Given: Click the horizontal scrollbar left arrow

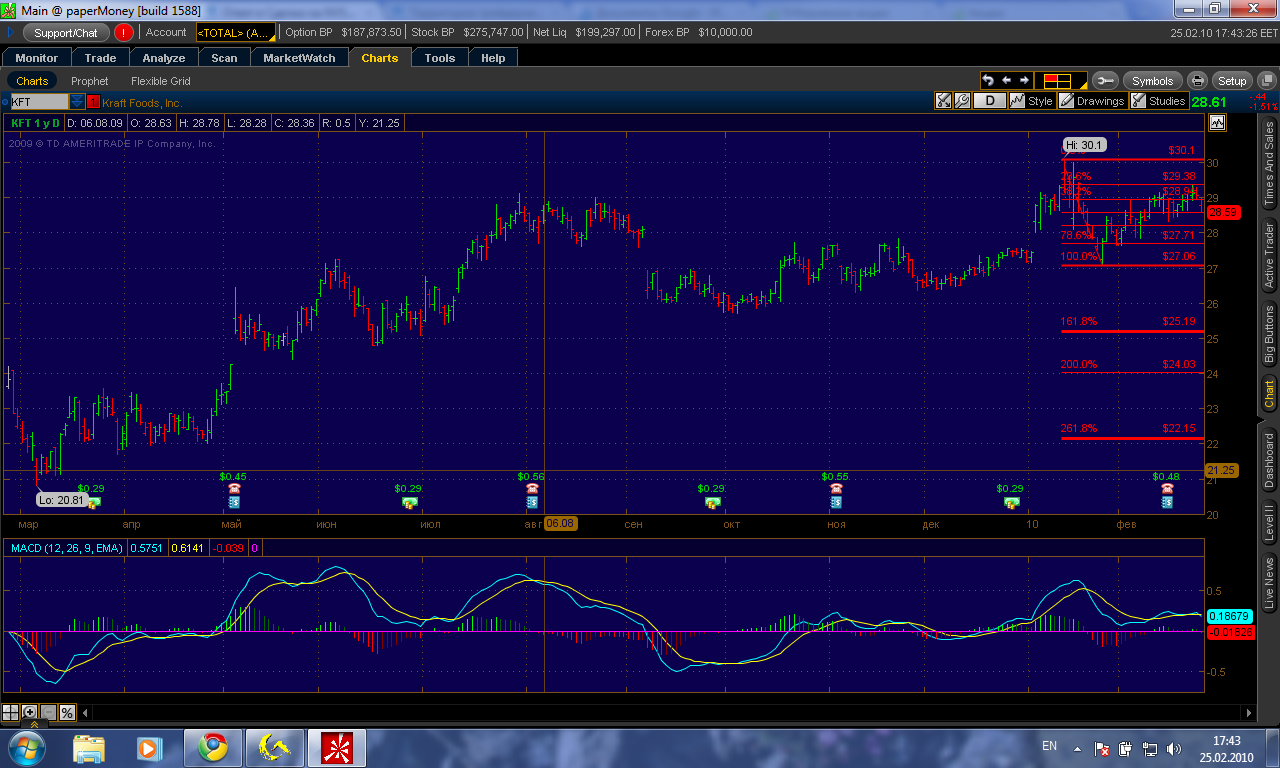Looking at the screenshot, I should [x=86, y=713].
